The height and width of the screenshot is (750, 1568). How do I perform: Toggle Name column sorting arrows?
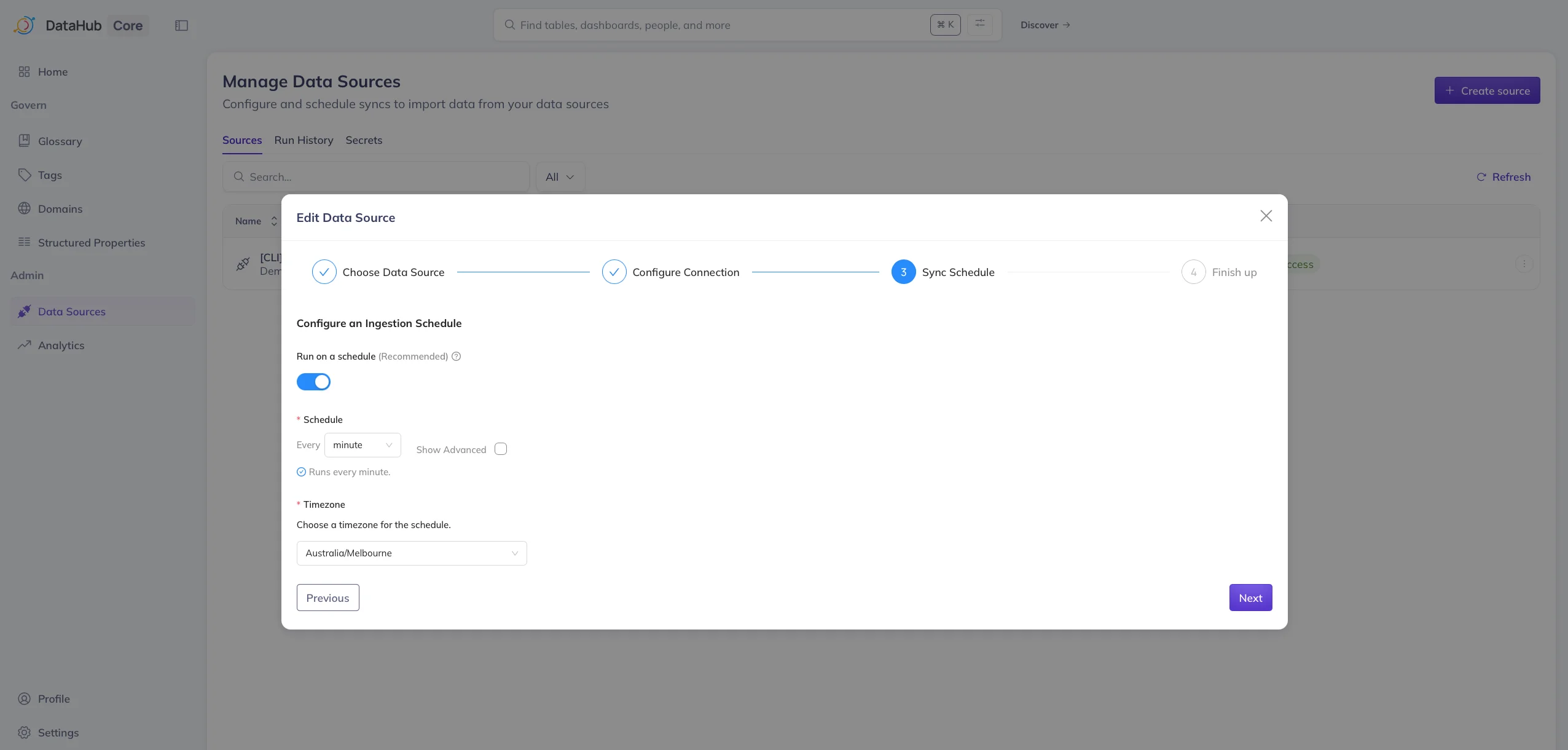275,221
